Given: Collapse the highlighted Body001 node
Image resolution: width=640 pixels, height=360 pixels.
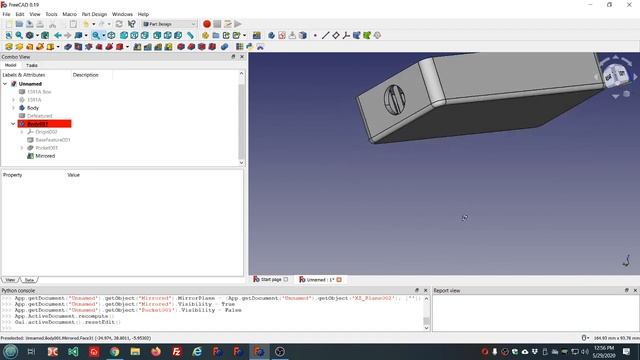Looking at the screenshot, I should pyautogui.click(x=13, y=124).
